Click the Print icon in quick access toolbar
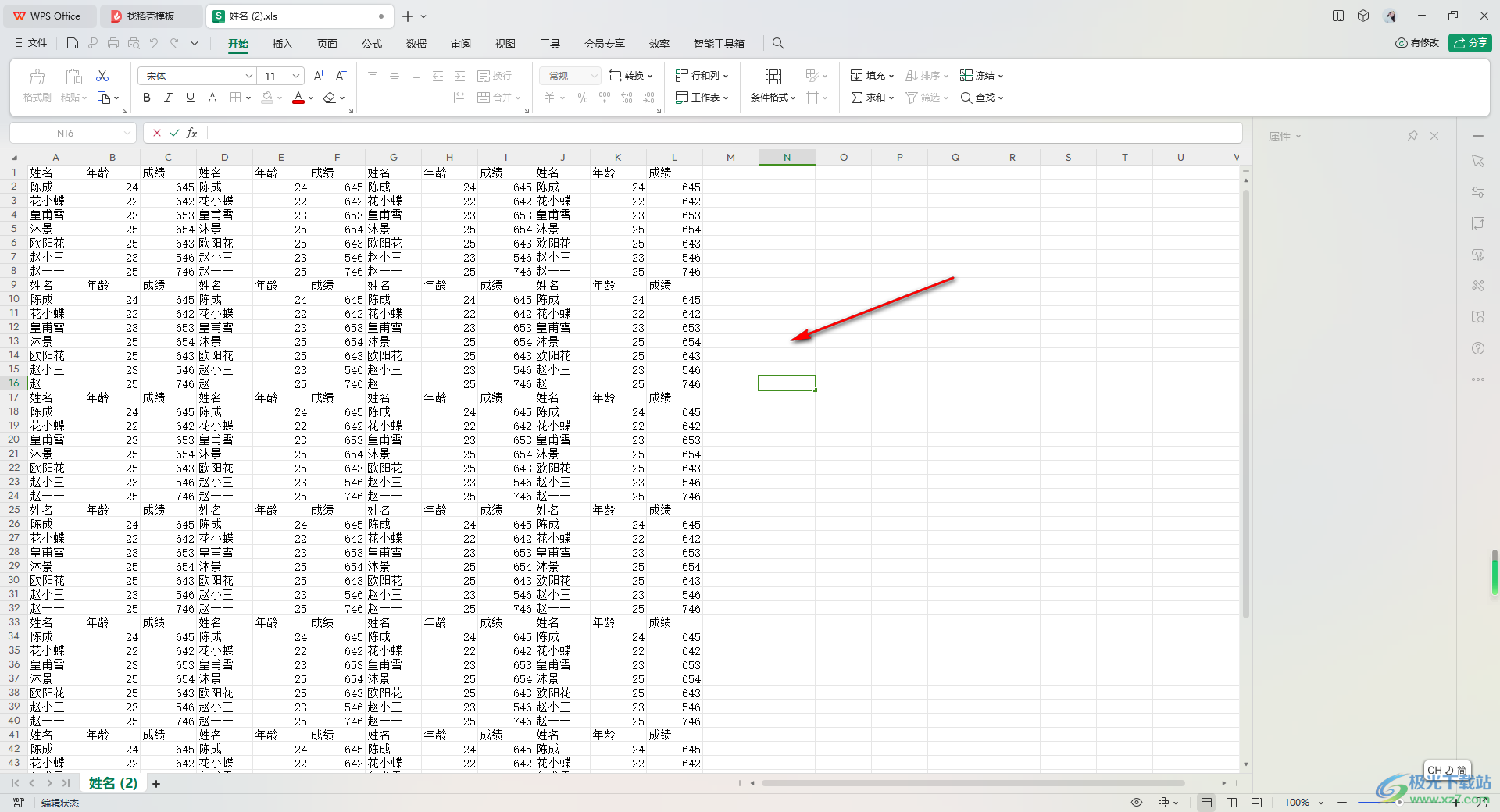The width and height of the screenshot is (1500, 812). point(113,44)
